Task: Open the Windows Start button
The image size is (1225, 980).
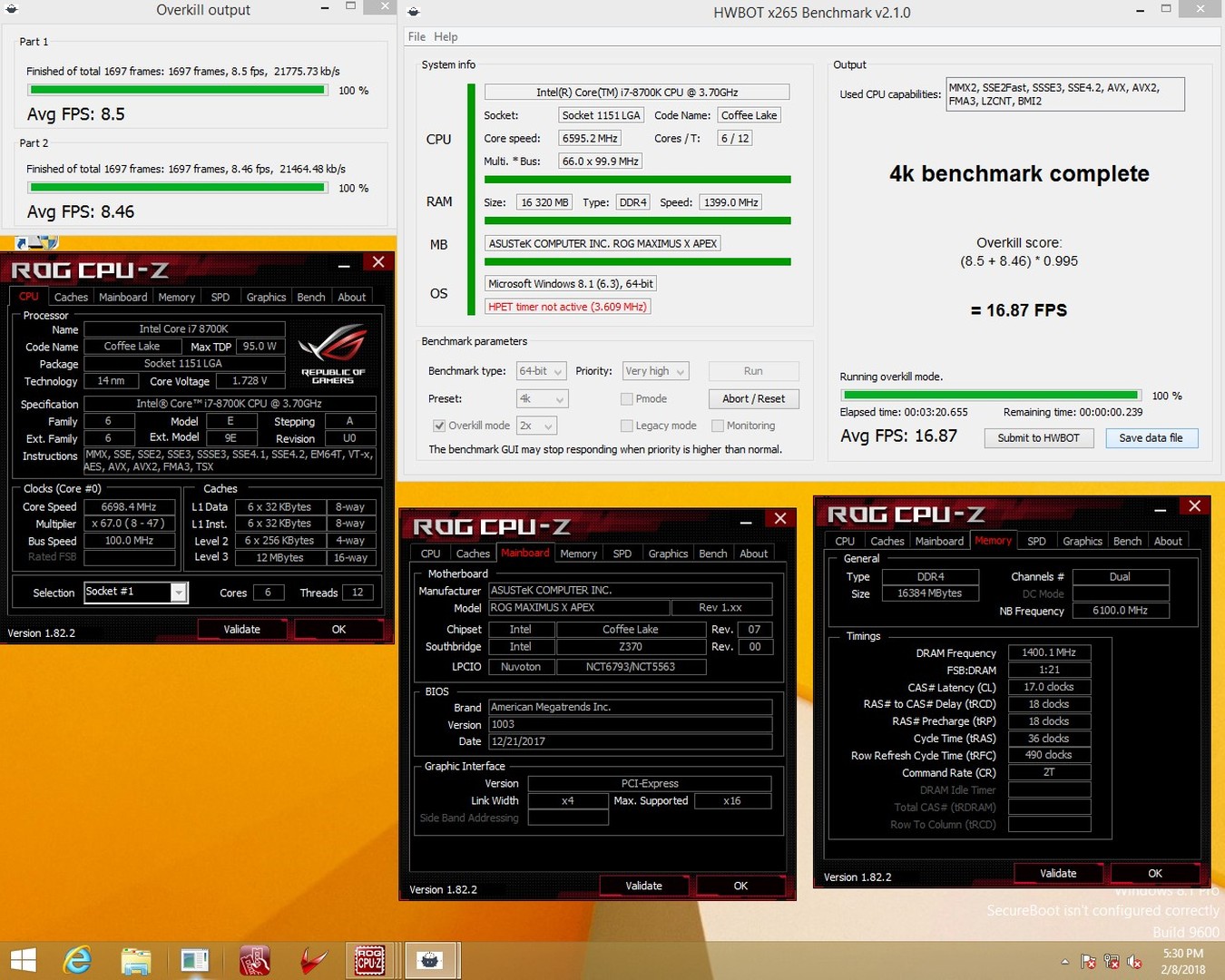Action: (23, 960)
